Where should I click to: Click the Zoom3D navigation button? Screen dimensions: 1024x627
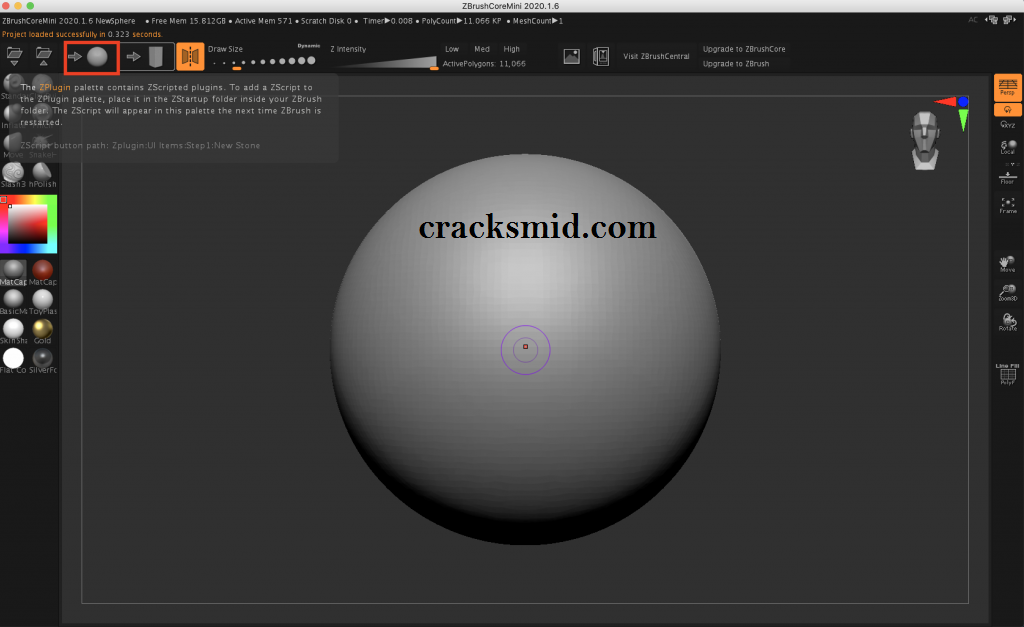pyautogui.click(x=1008, y=293)
